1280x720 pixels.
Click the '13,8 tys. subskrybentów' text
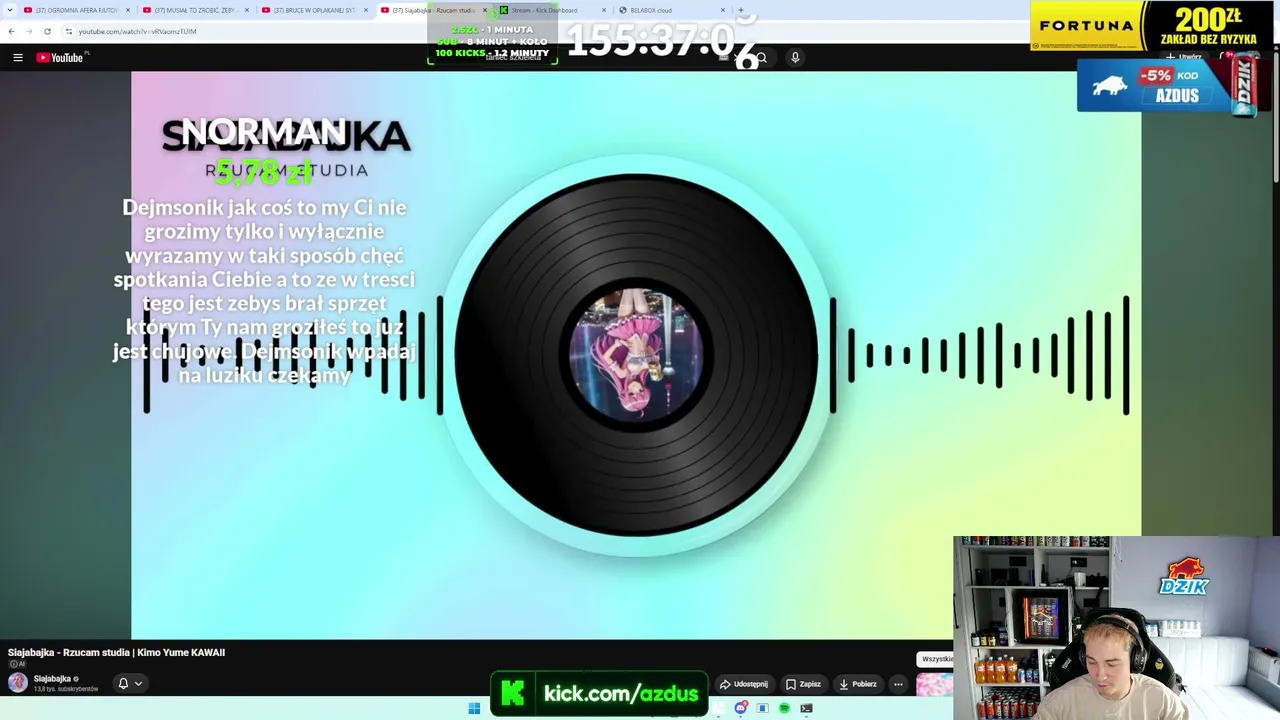pyautogui.click(x=66, y=690)
